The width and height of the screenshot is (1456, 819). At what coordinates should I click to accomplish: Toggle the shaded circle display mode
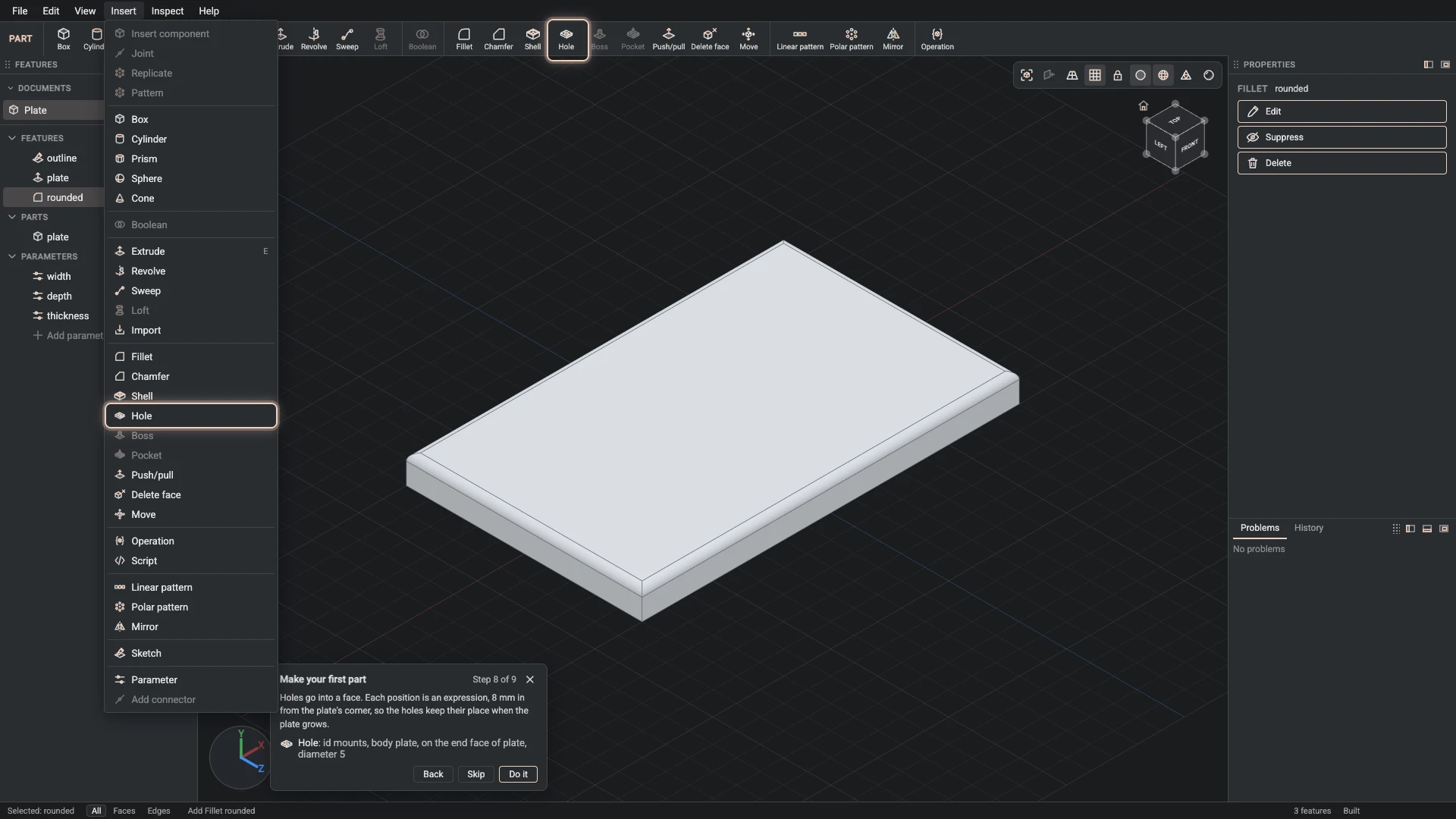[1141, 75]
